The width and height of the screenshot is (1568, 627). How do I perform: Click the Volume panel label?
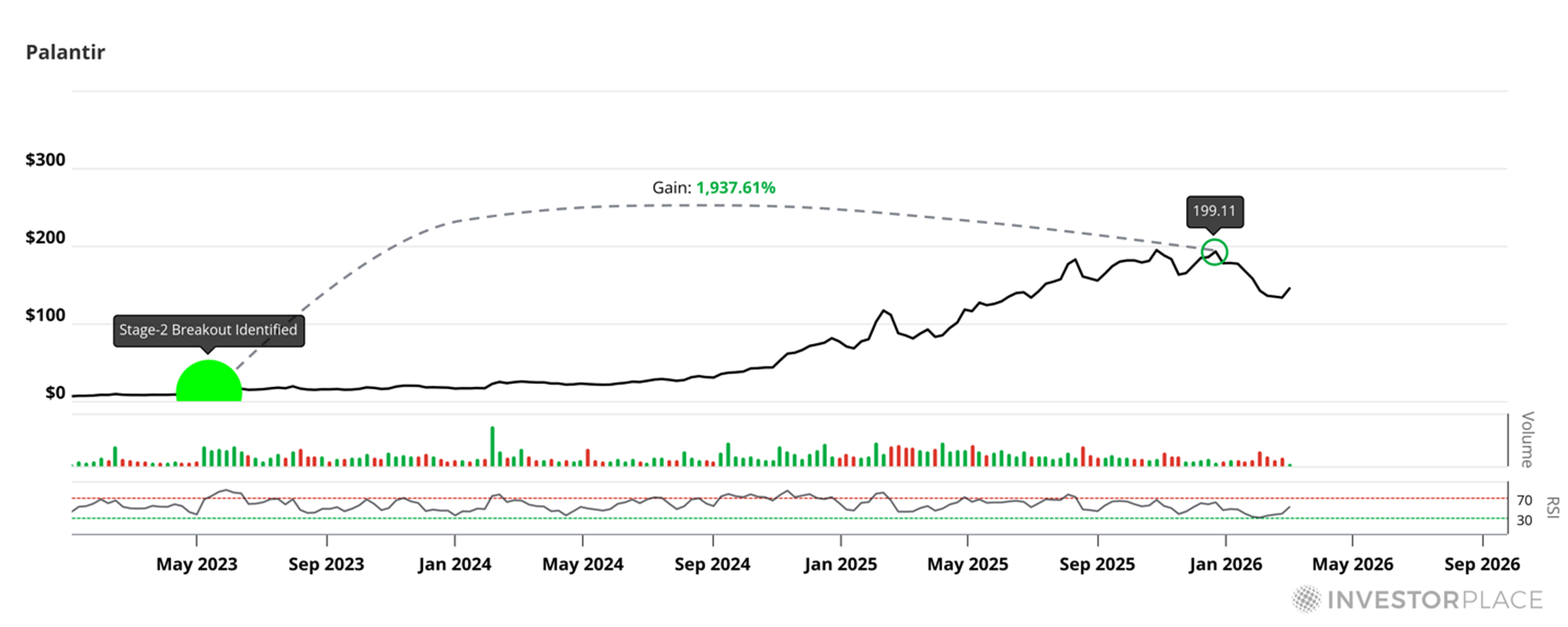(1527, 440)
